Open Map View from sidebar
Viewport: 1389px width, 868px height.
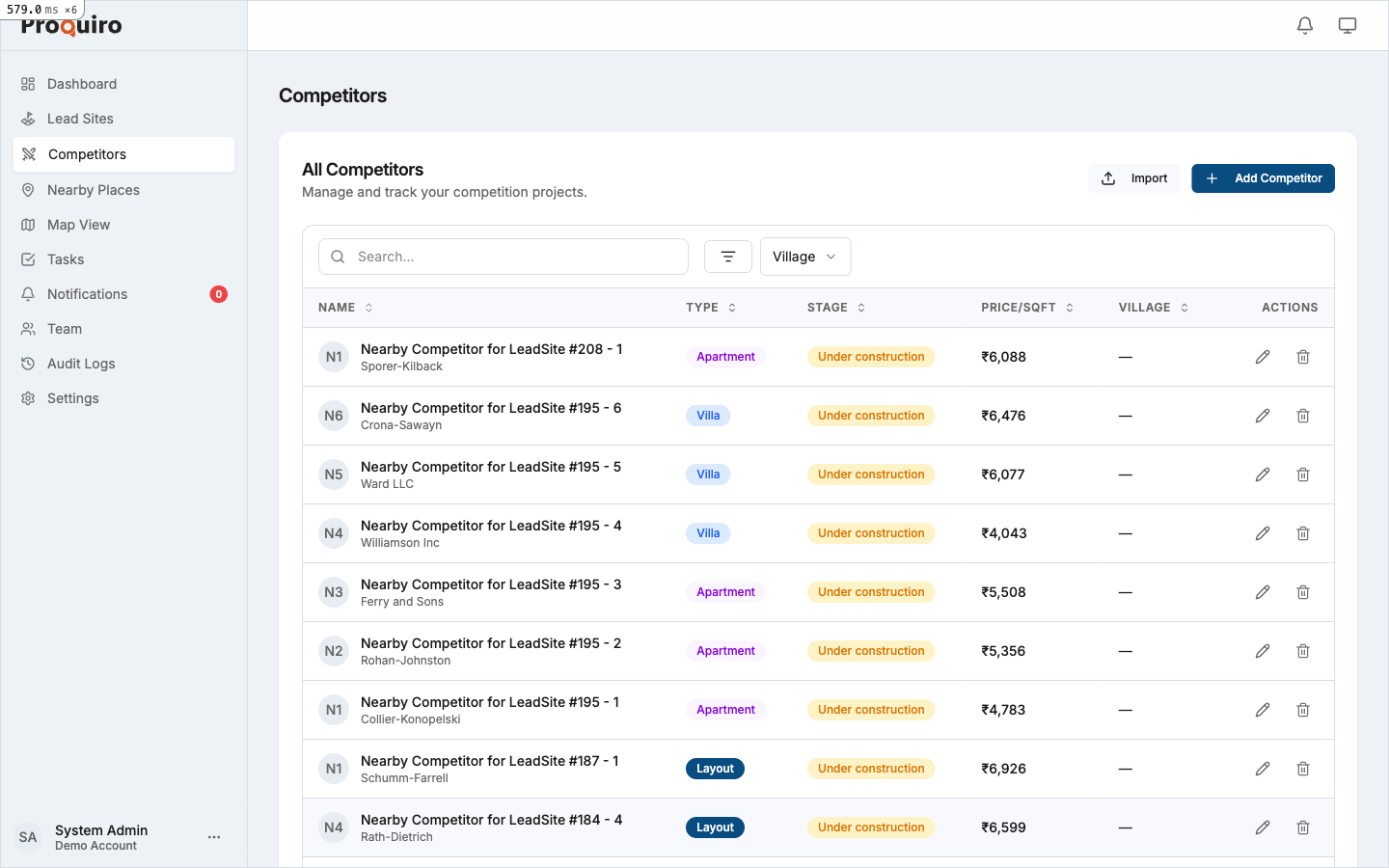(x=78, y=225)
